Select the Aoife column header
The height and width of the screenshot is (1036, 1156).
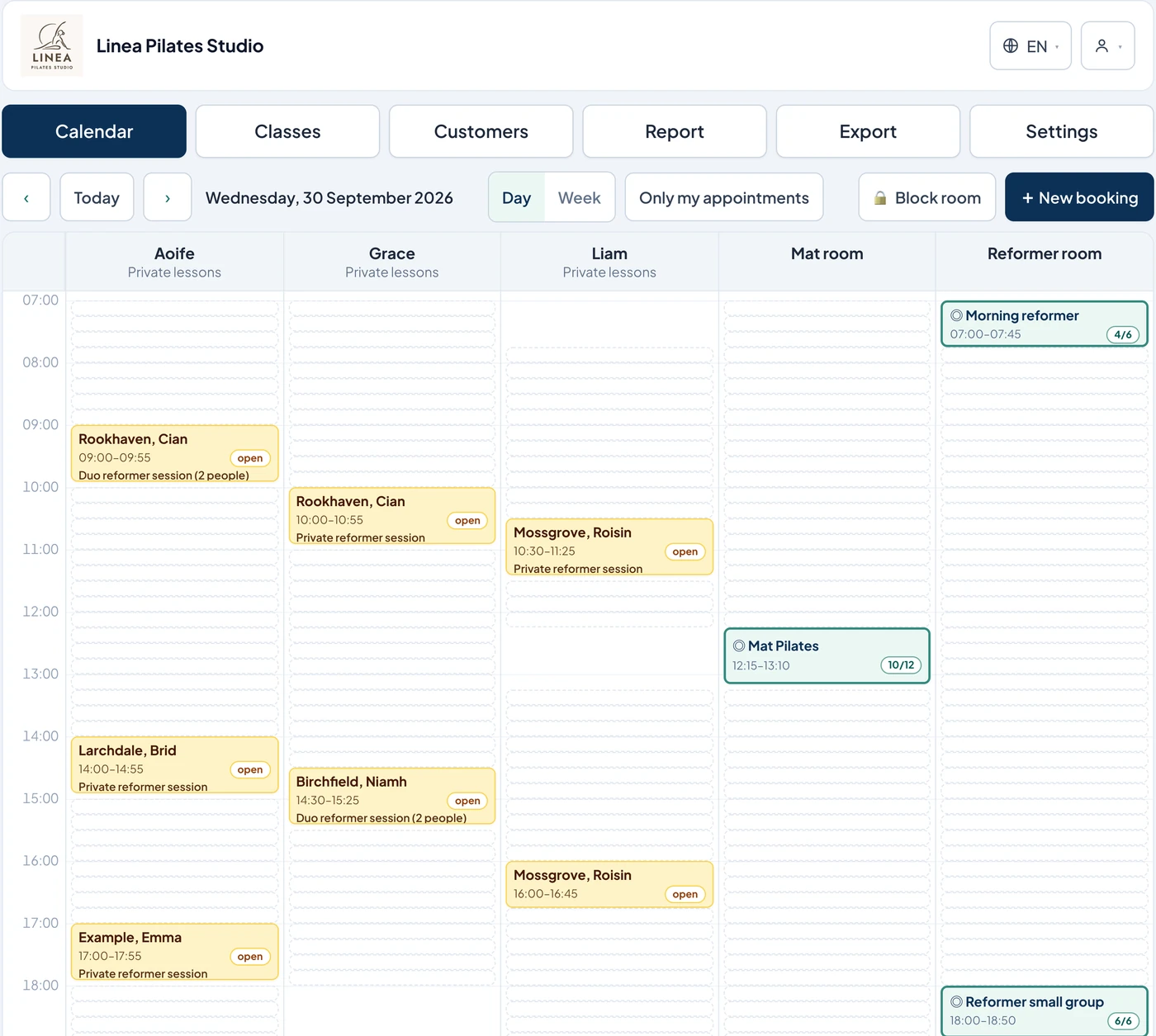click(174, 262)
